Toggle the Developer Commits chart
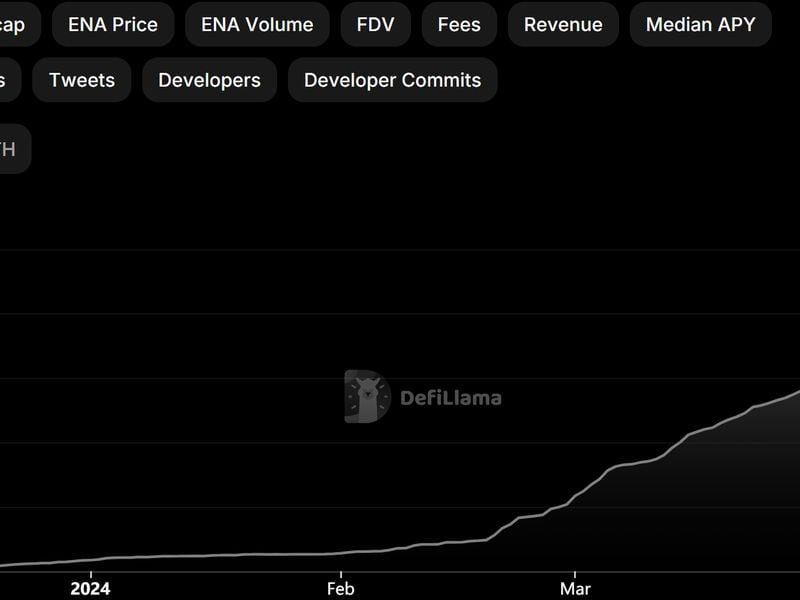800x600 pixels. point(392,79)
